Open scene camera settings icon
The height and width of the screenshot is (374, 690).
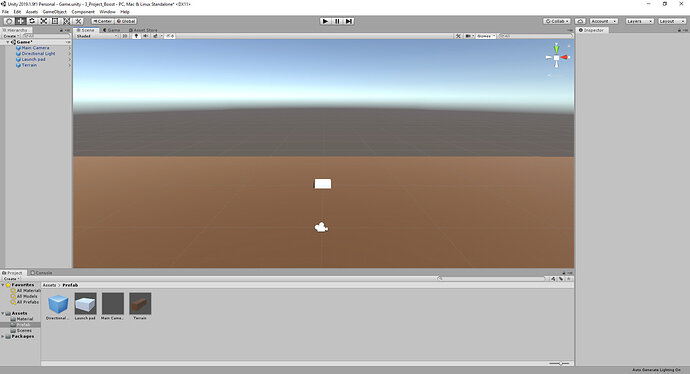click(x=469, y=36)
